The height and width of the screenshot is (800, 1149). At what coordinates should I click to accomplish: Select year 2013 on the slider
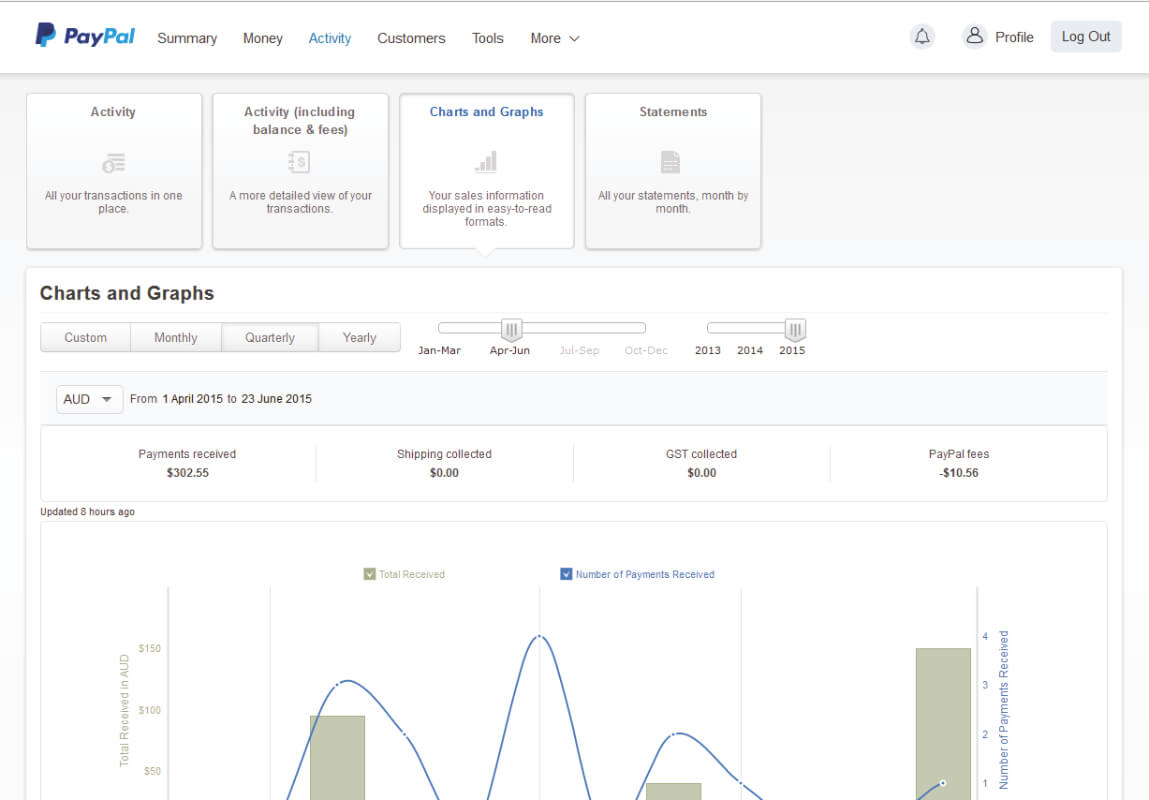click(708, 351)
